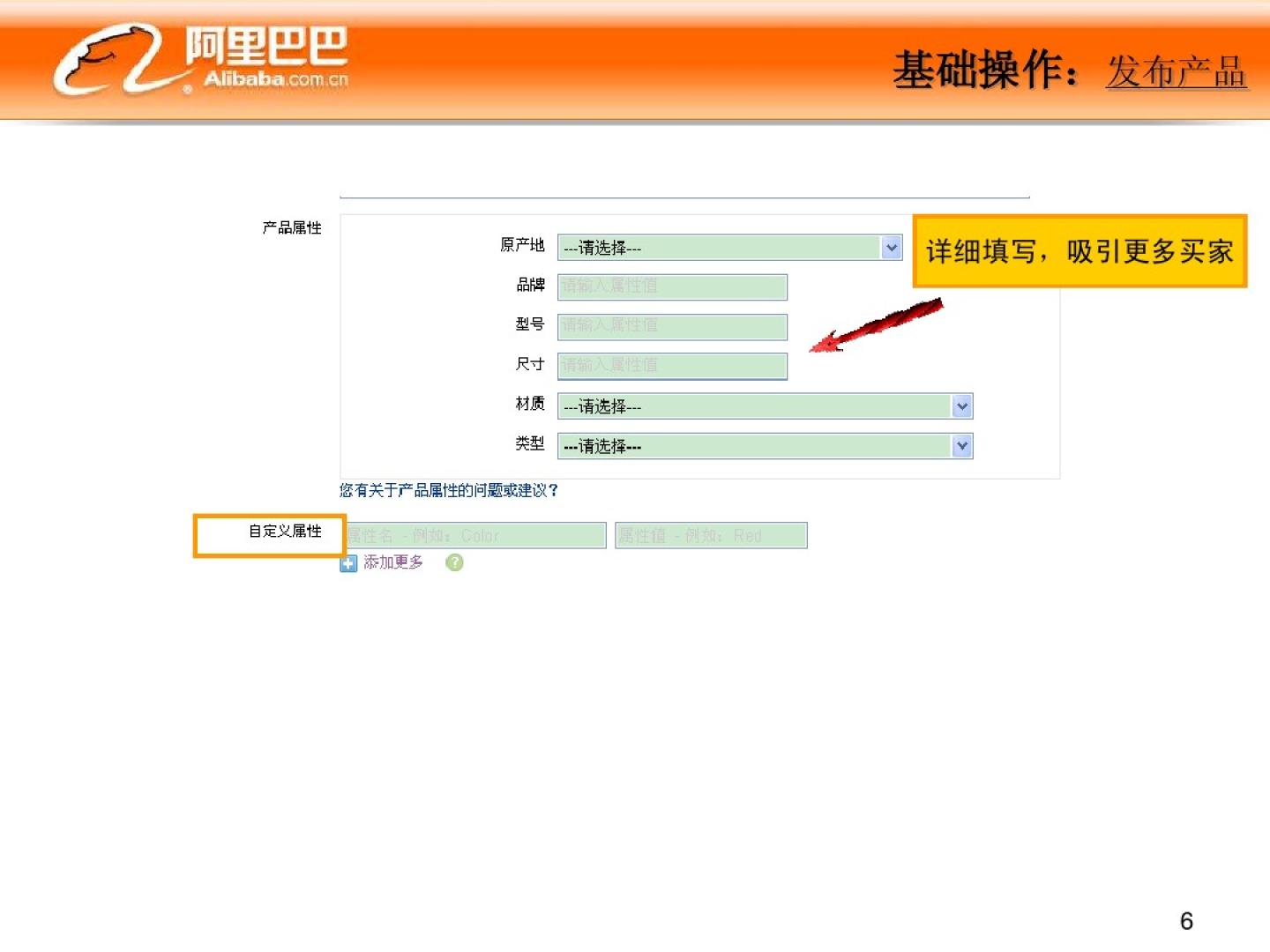Click the 产品属性 section label
This screenshot has width=1270, height=952.
(x=292, y=228)
